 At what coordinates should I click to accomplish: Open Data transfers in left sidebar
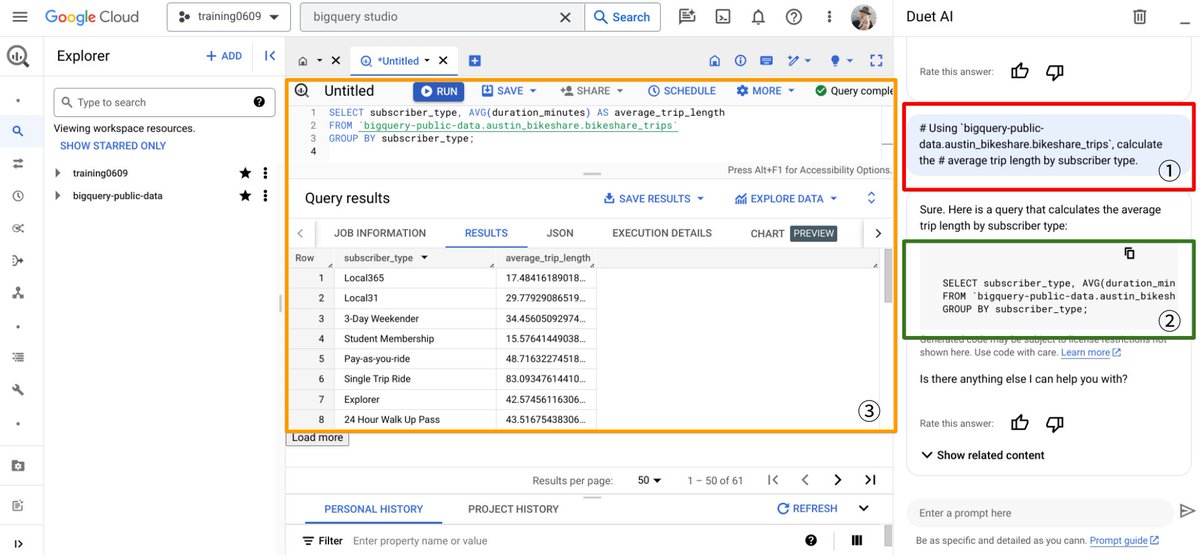tap(17, 163)
